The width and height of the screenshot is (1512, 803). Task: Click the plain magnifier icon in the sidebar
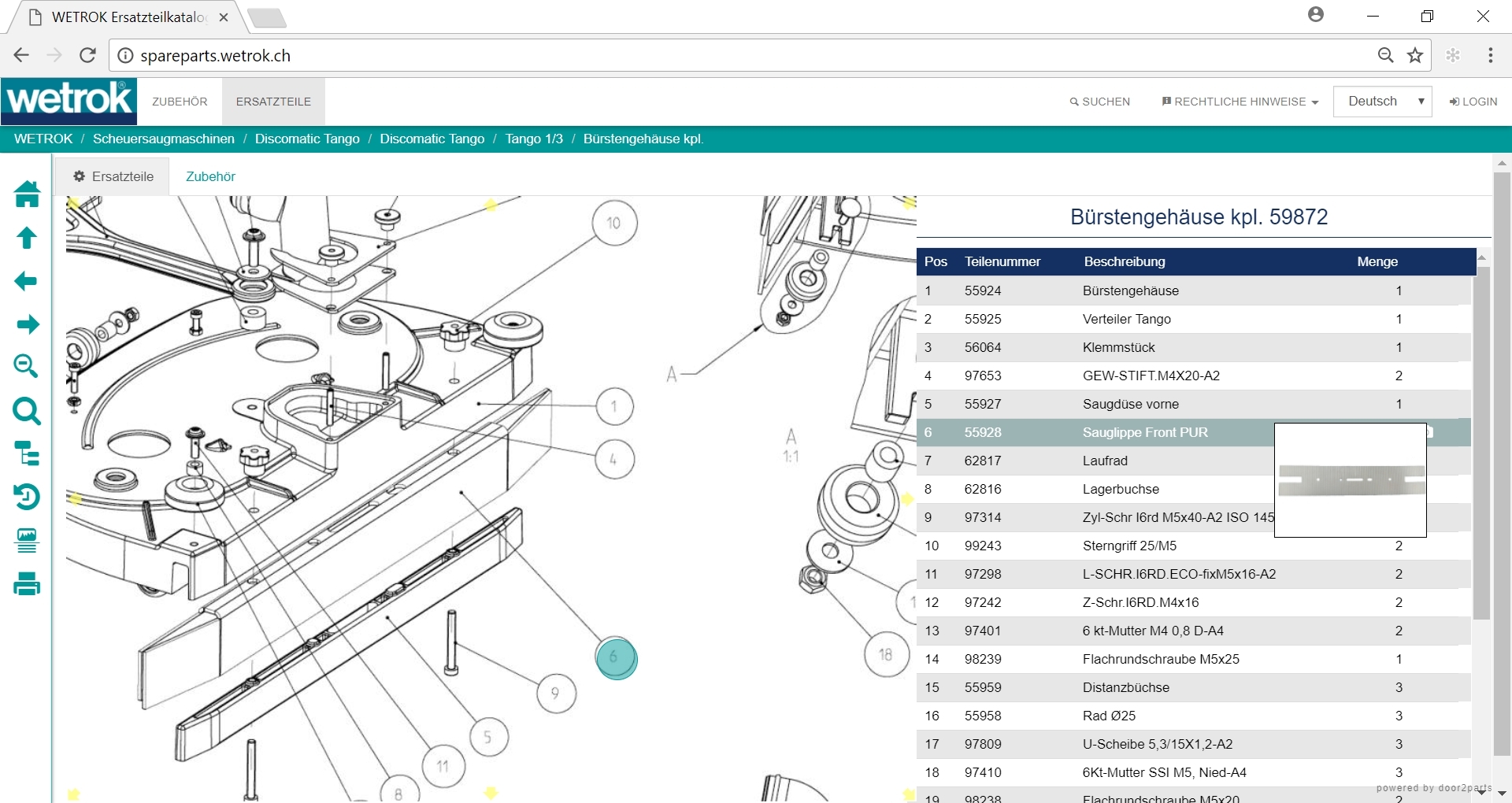27,411
